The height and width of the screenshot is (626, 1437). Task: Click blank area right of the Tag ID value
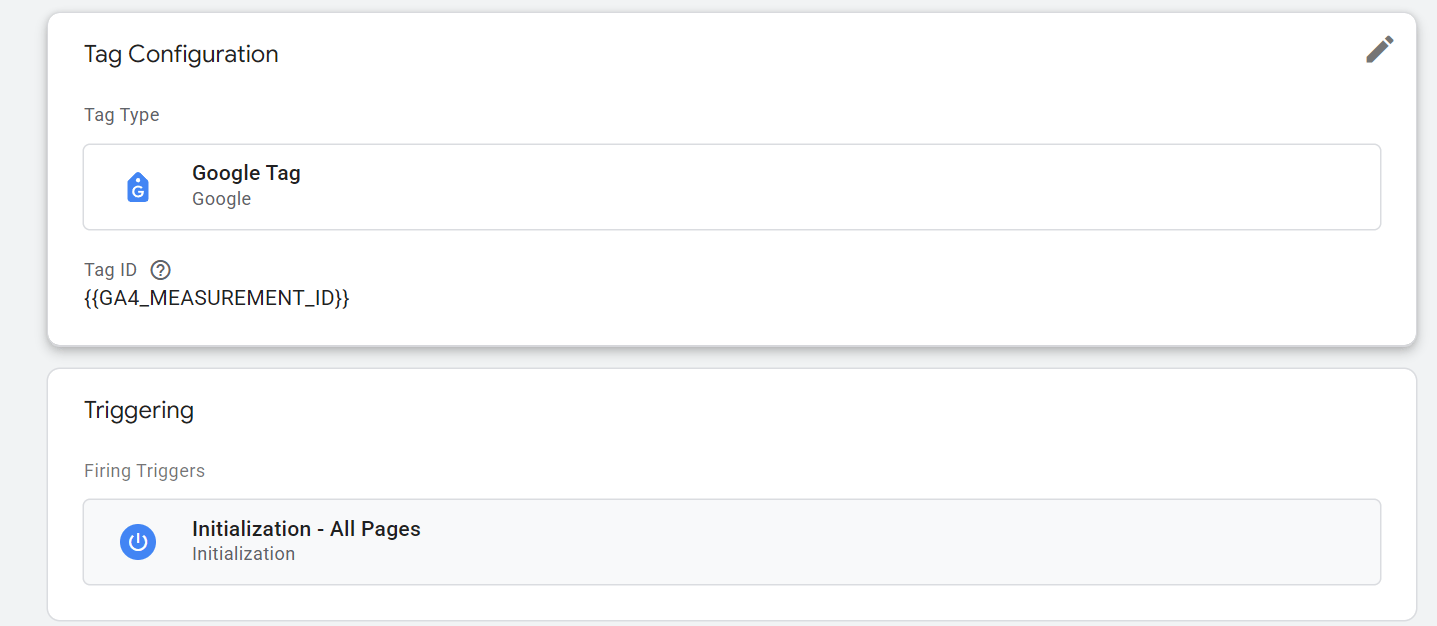tap(800, 298)
